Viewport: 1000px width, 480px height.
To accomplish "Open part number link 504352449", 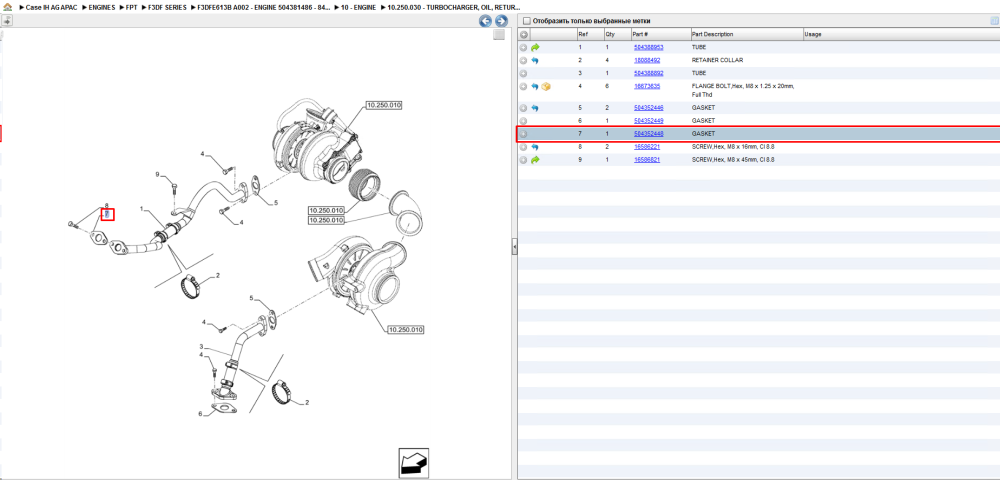I will coord(647,120).
